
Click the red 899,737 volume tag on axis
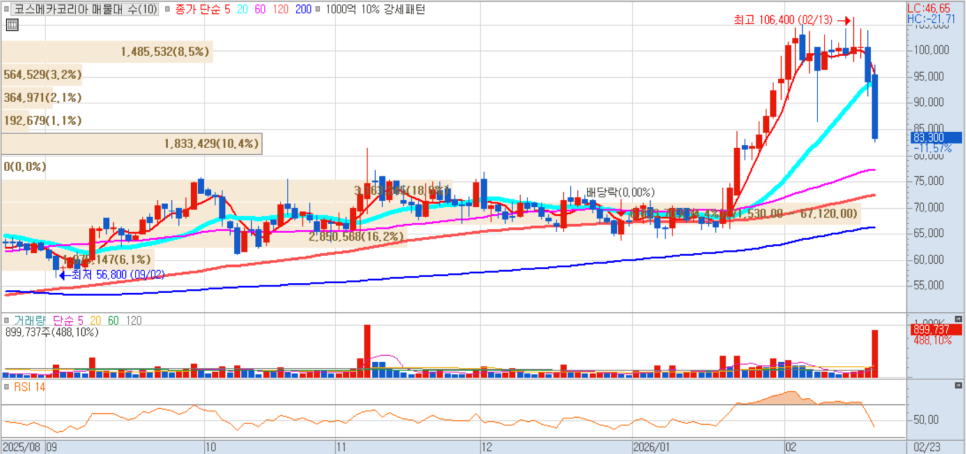coord(935,330)
